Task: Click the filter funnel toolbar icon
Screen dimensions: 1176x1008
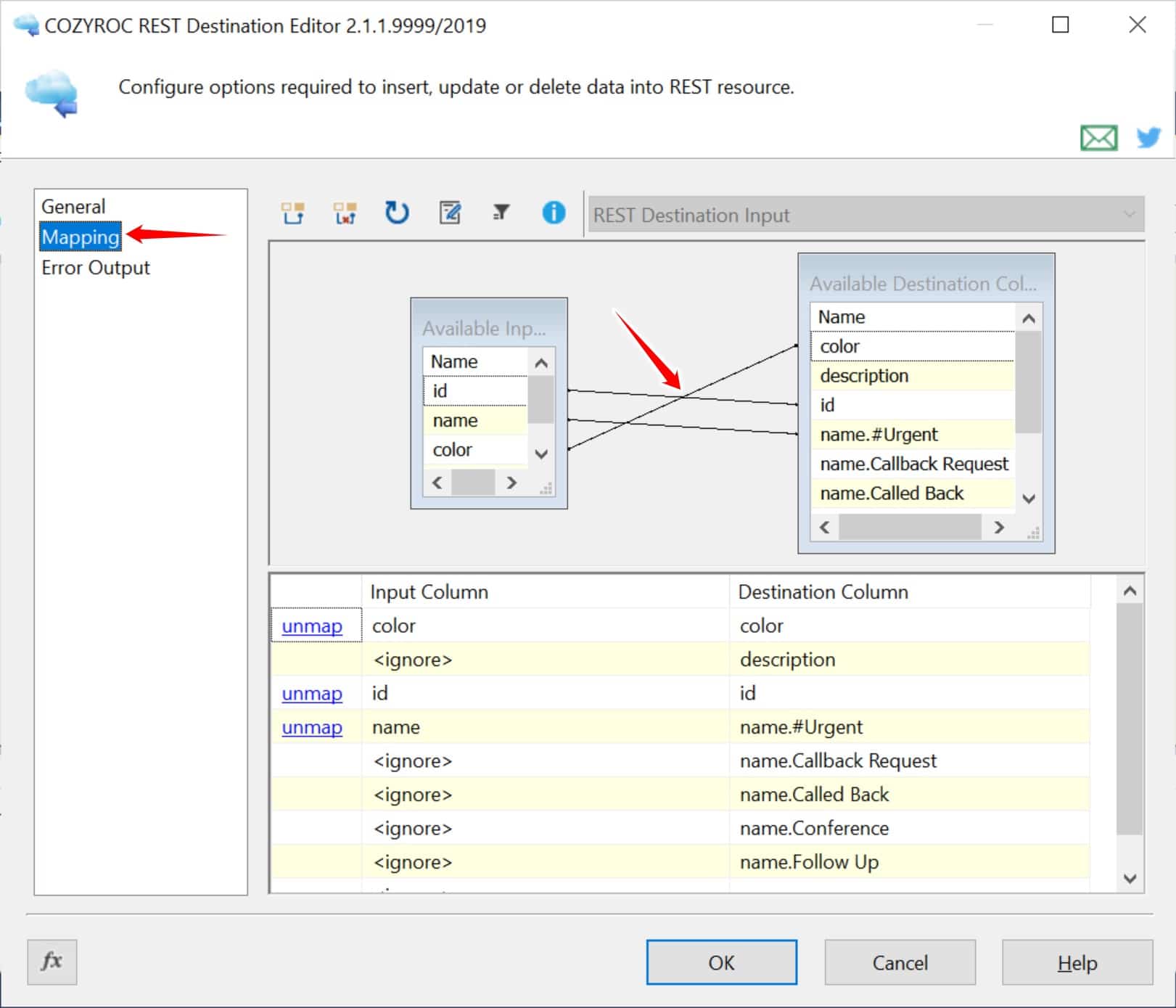Action: [x=501, y=213]
